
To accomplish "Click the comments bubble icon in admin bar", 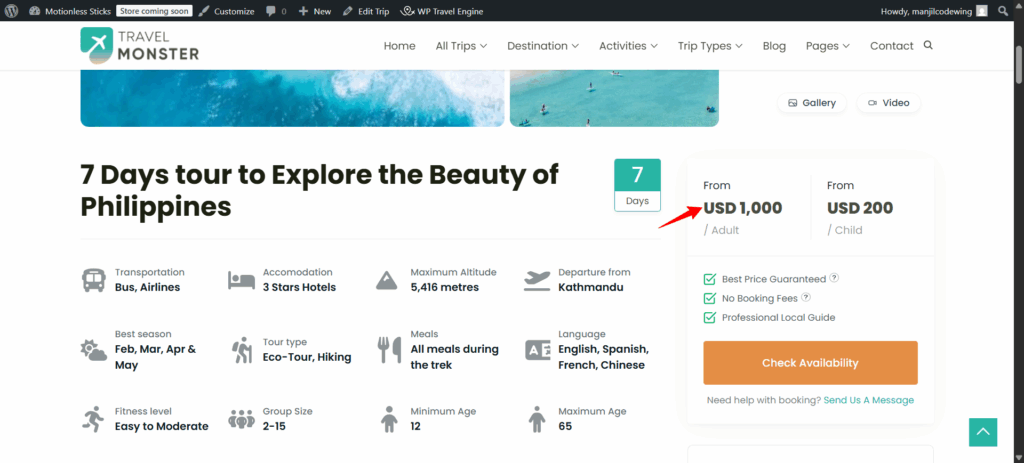I will (273, 11).
